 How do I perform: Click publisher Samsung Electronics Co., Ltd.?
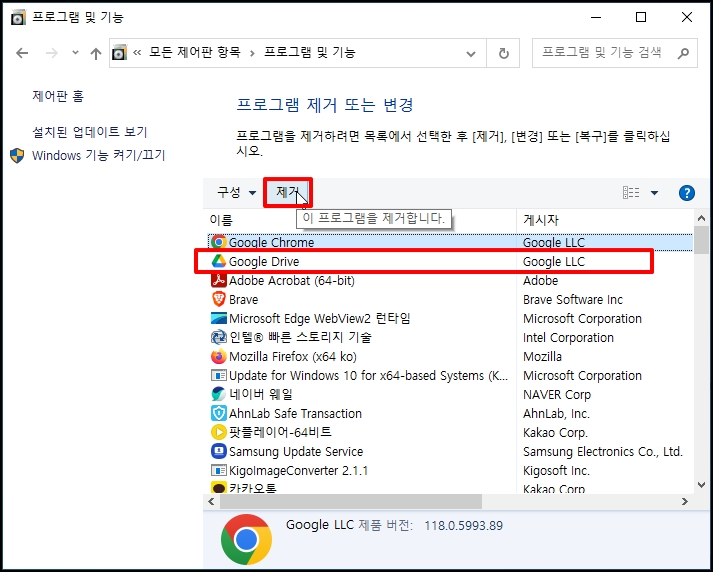603,452
